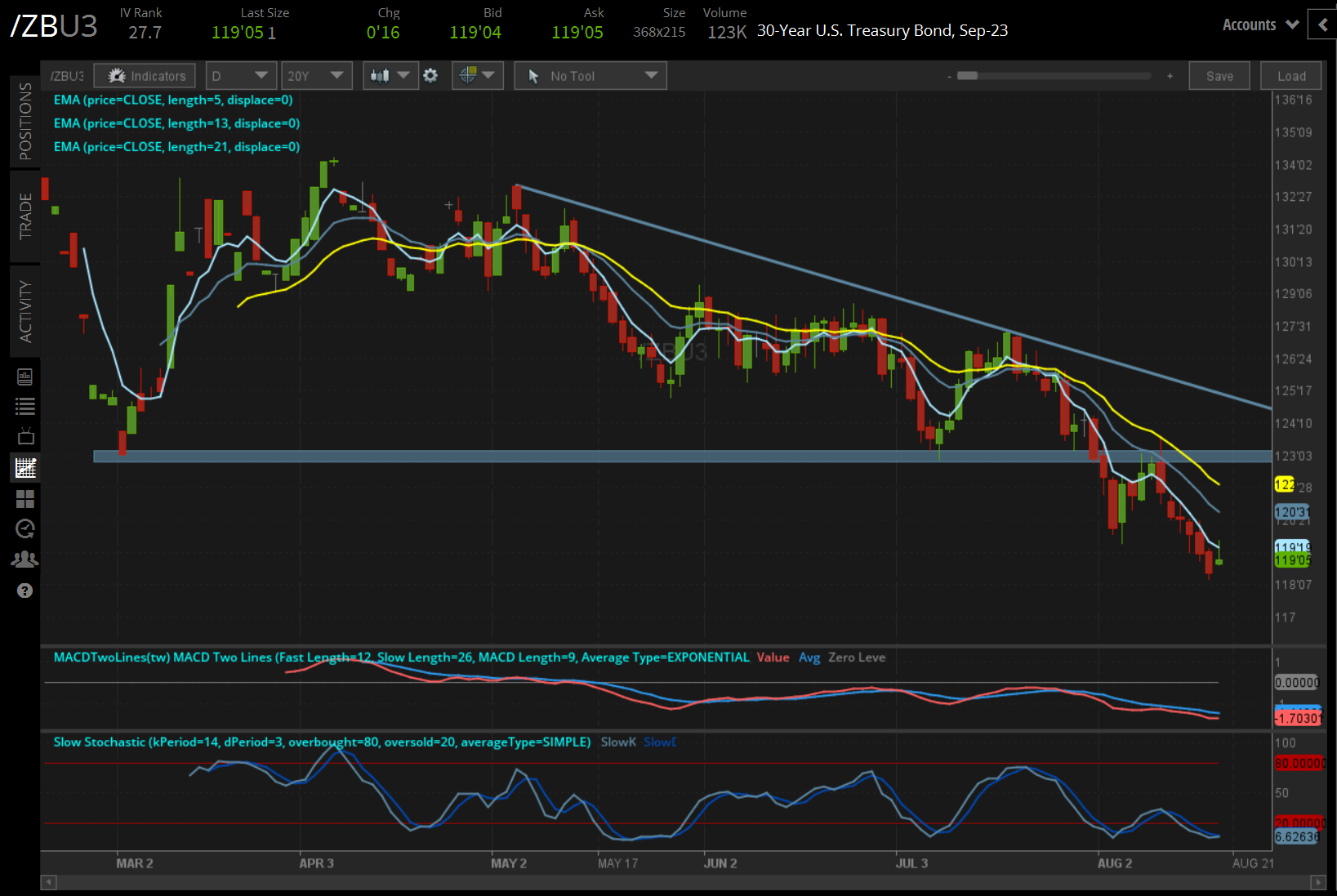Image resolution: width=1337 pixels, height=896 pixels.
Task: Open the book report icon in sidebar
Action: click(25, 377)
